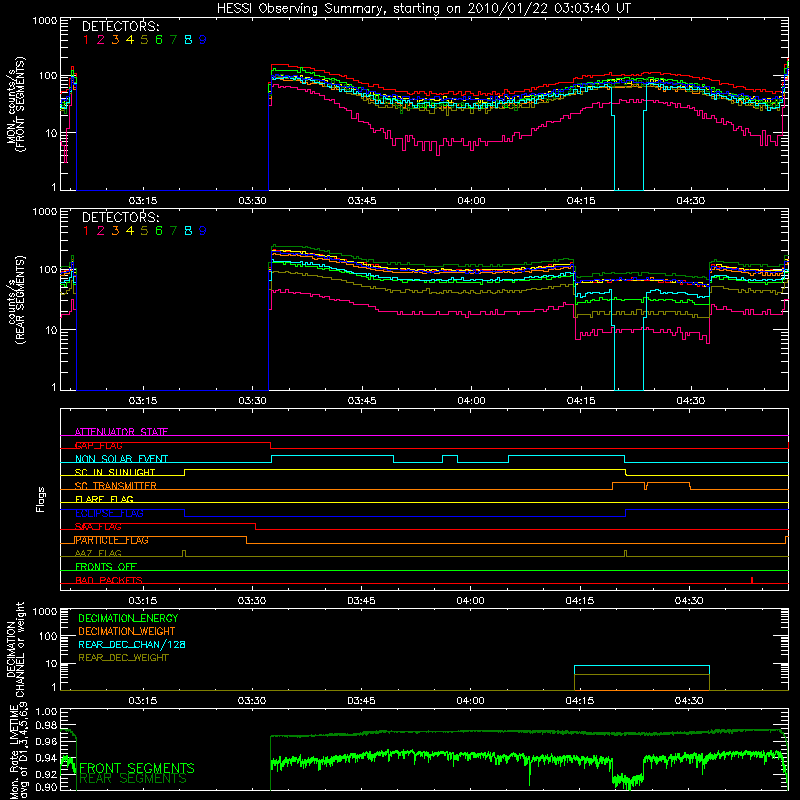Click 04:00 tick label under front segments plot
Screen dimensions: 800x800
[x=471, y=201]
